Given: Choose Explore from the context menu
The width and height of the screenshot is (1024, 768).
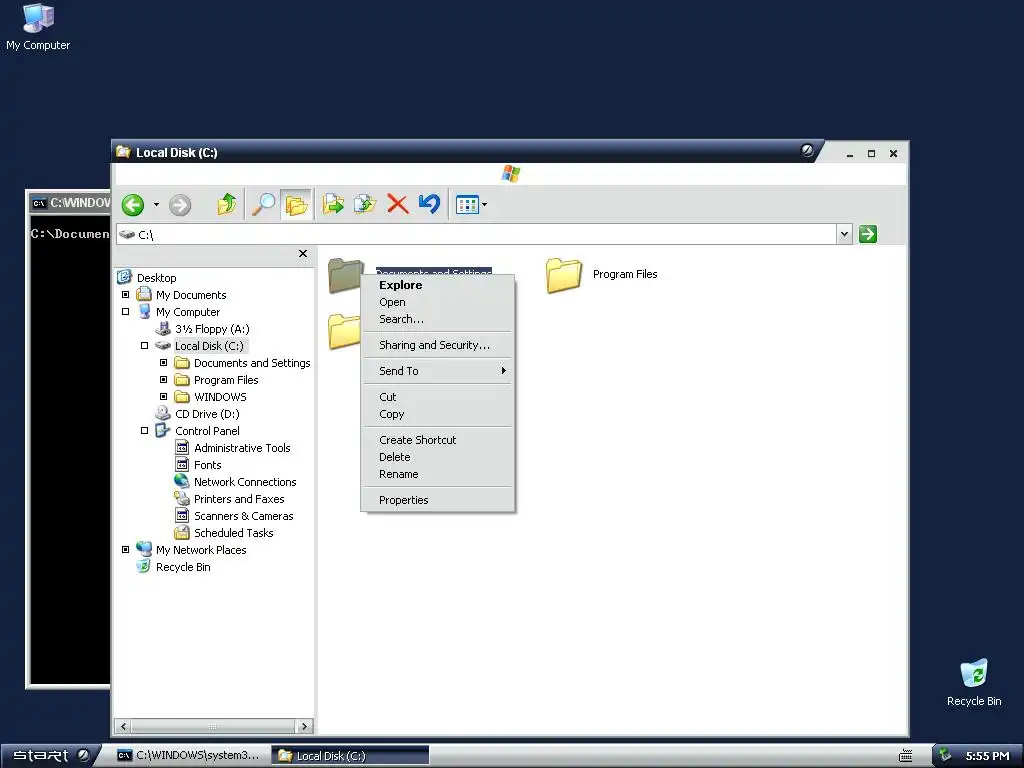Looking at the screenshot, I should pyautogui.click(x=438, y=285).
